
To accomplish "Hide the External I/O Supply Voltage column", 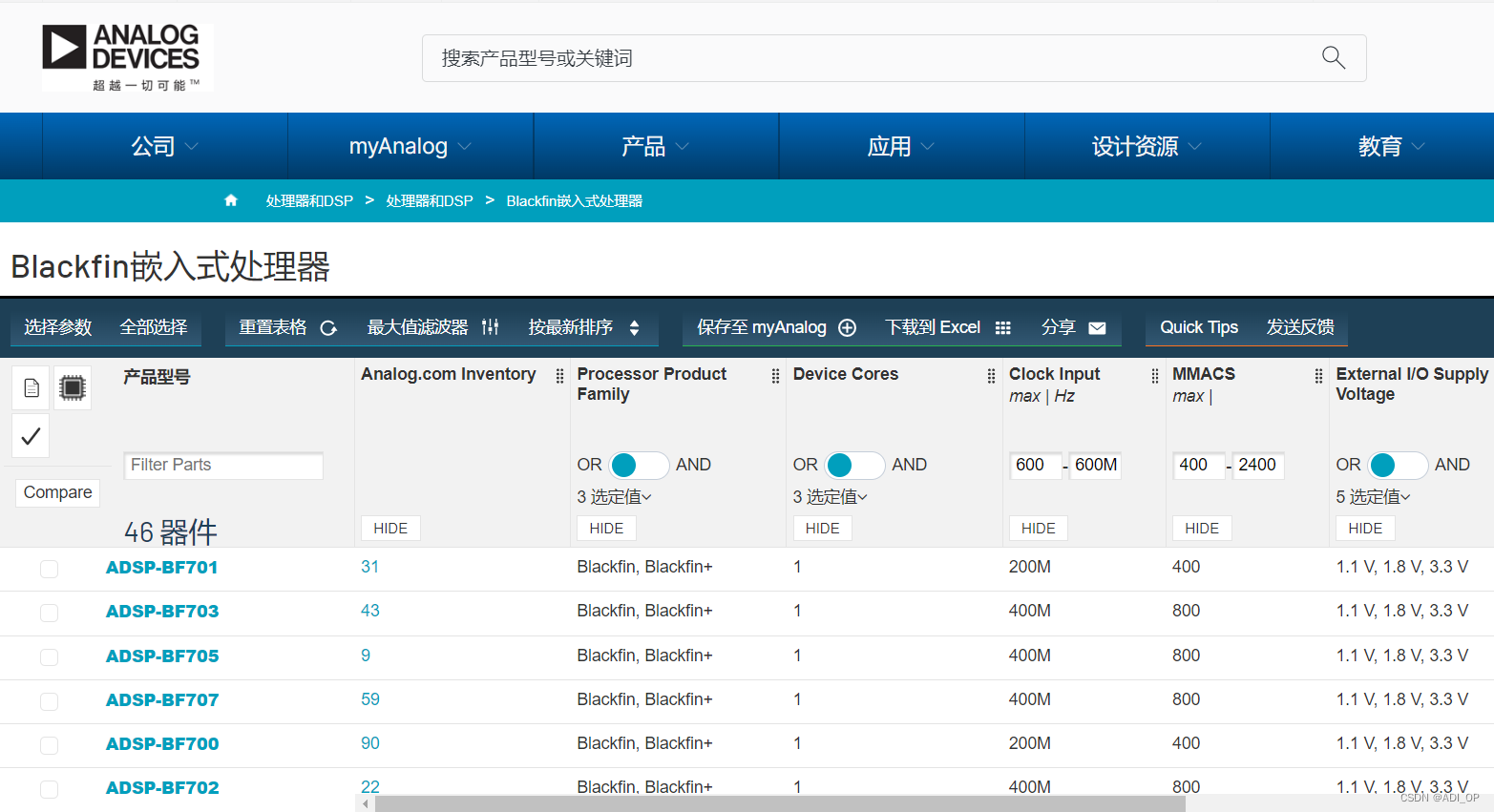I will 1365,529.
